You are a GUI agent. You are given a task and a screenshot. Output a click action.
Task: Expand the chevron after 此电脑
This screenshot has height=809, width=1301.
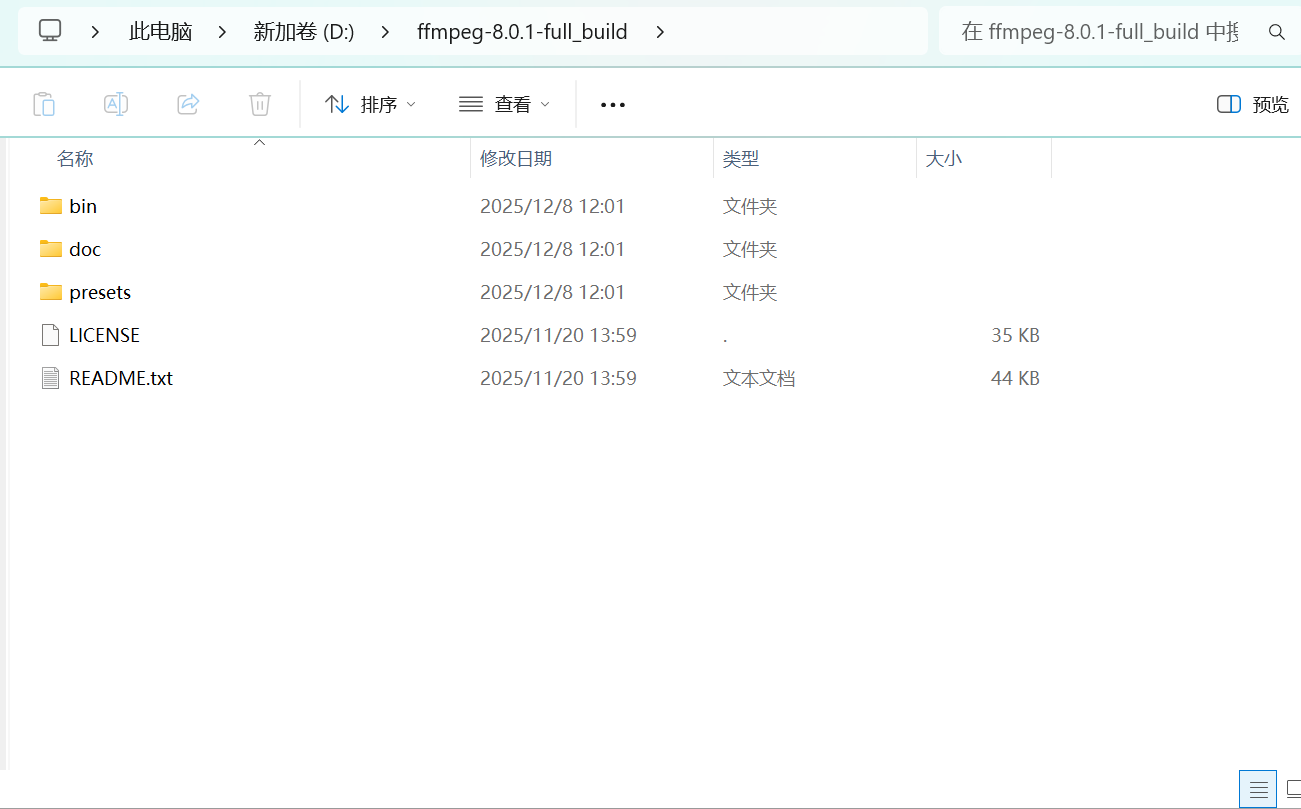(x=222, y=32)
